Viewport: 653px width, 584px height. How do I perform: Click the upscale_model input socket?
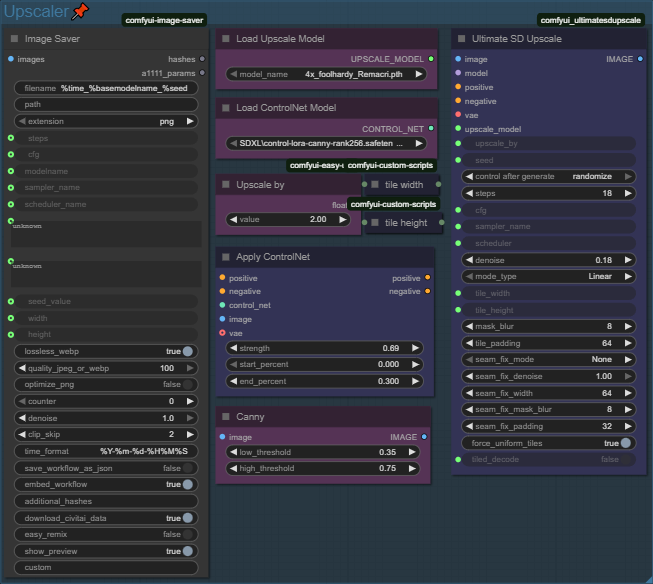pos(458,129)
